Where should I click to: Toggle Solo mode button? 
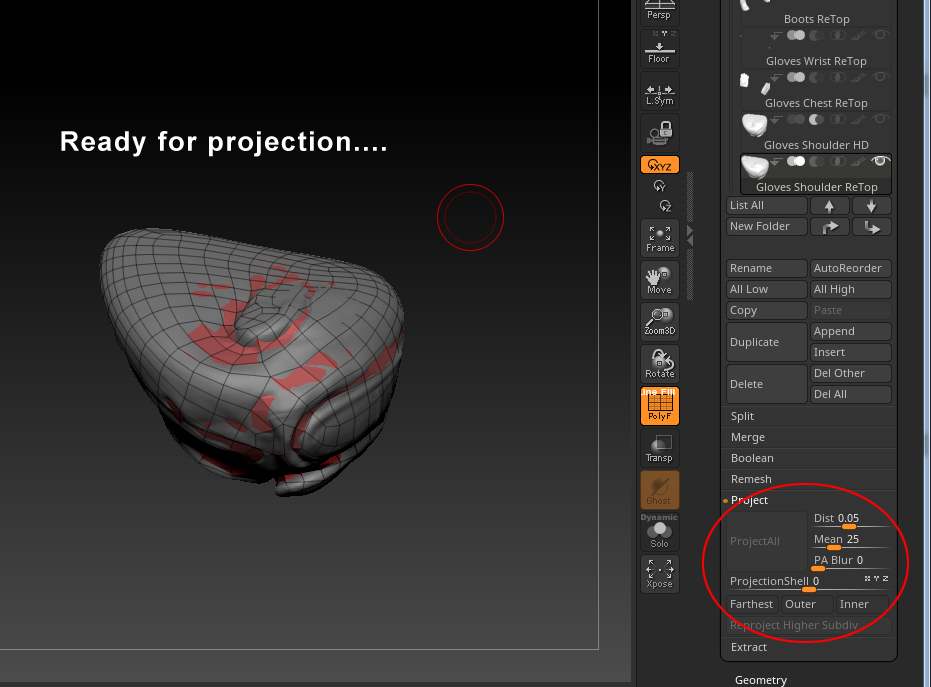[660, 533]
